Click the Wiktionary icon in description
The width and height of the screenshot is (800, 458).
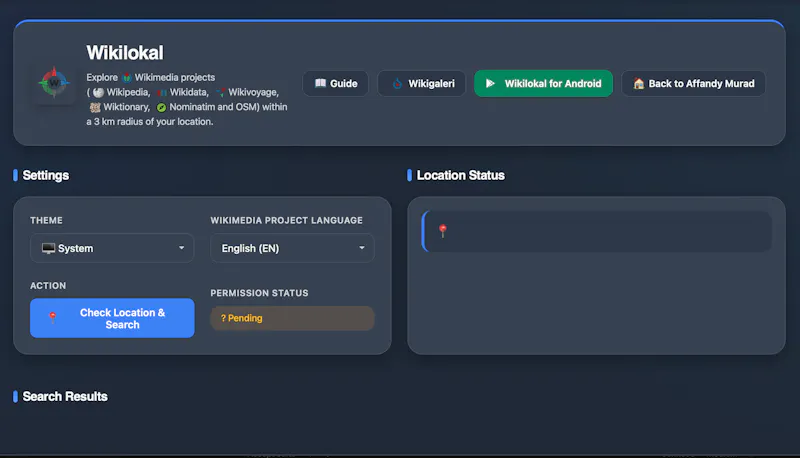(x=95, y=107)
